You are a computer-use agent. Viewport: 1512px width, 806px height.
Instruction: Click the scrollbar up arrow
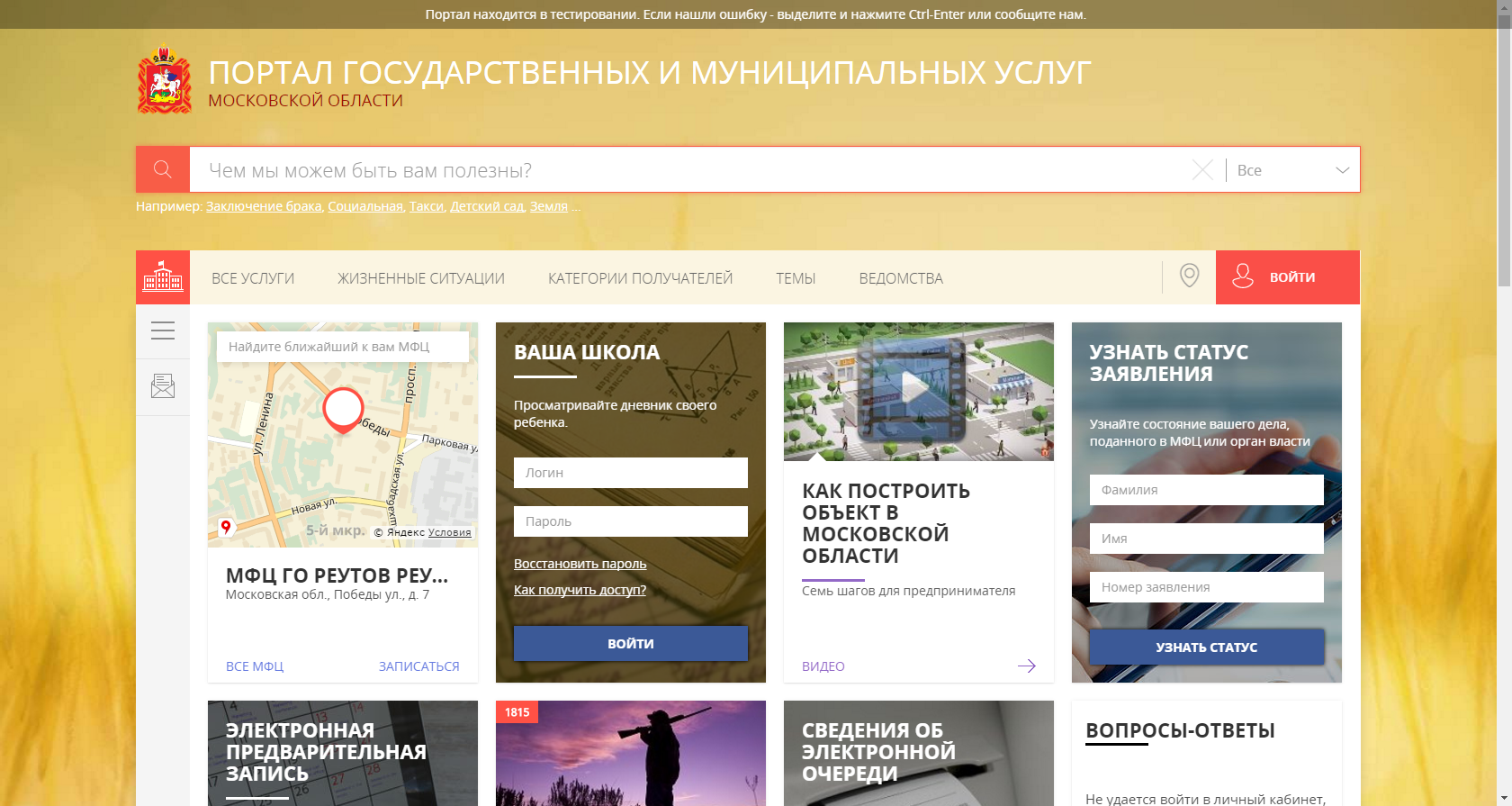(1504, 7)
